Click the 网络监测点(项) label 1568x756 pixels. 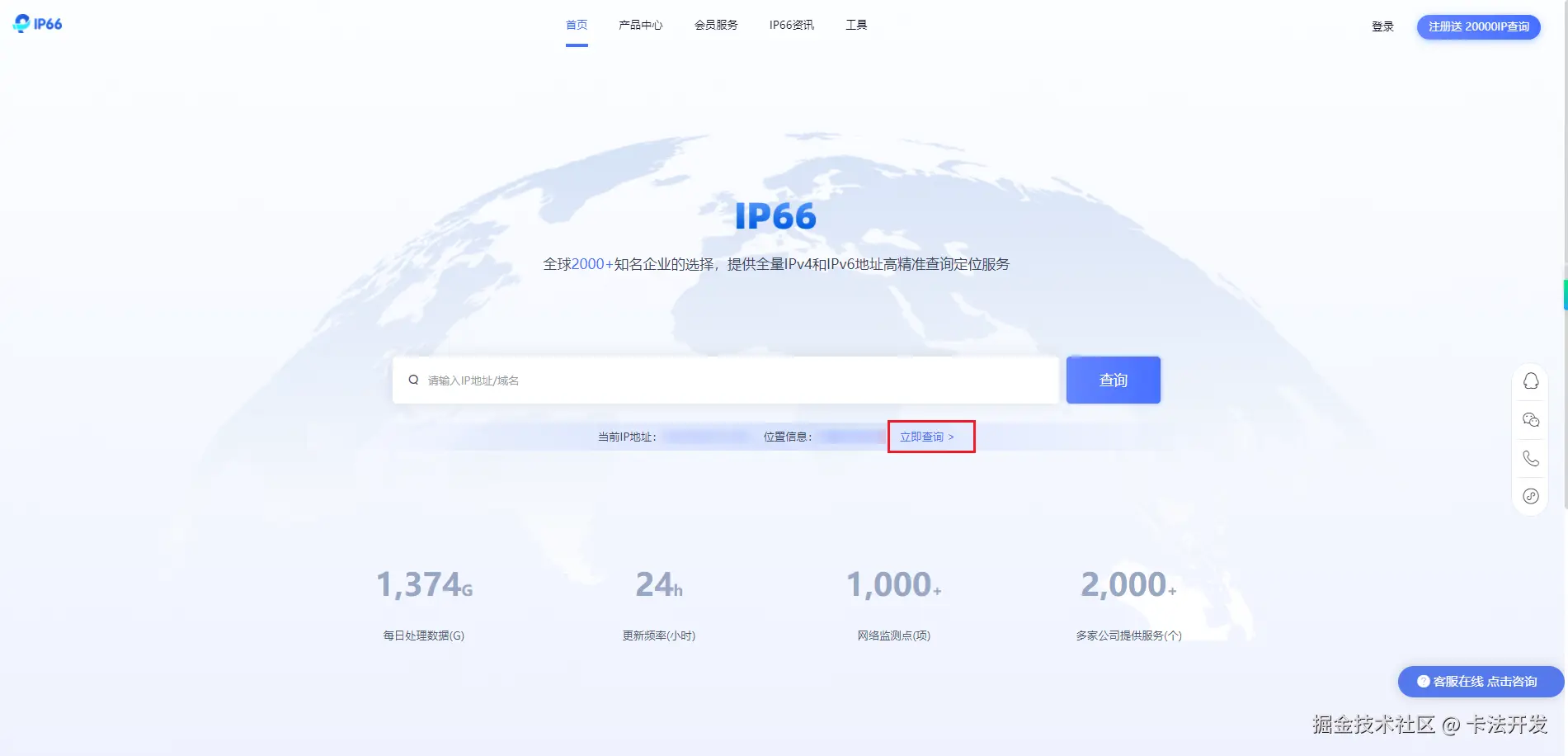[x=894, y=636]
